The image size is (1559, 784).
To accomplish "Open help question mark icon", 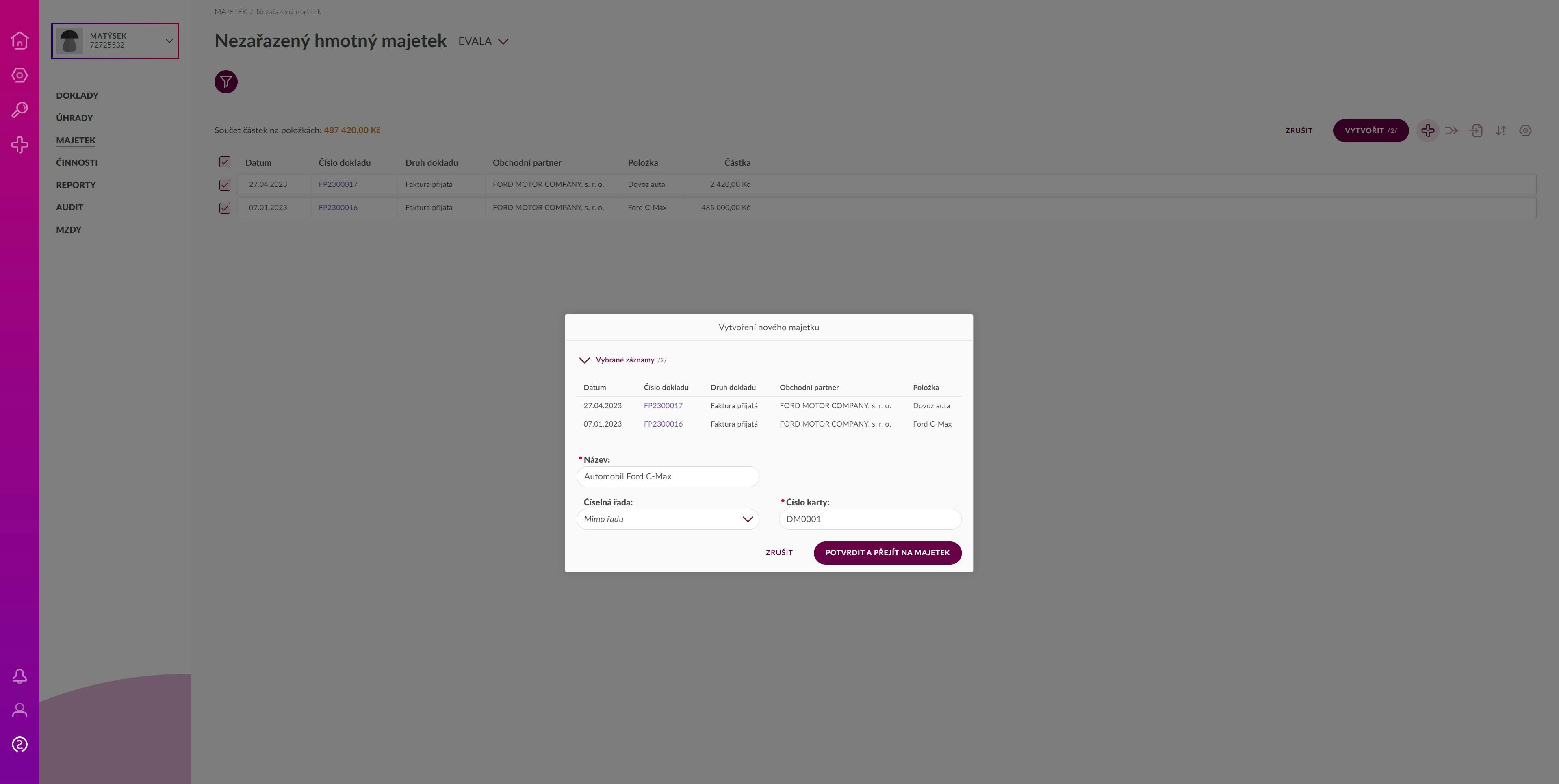I will click(20, 744).
